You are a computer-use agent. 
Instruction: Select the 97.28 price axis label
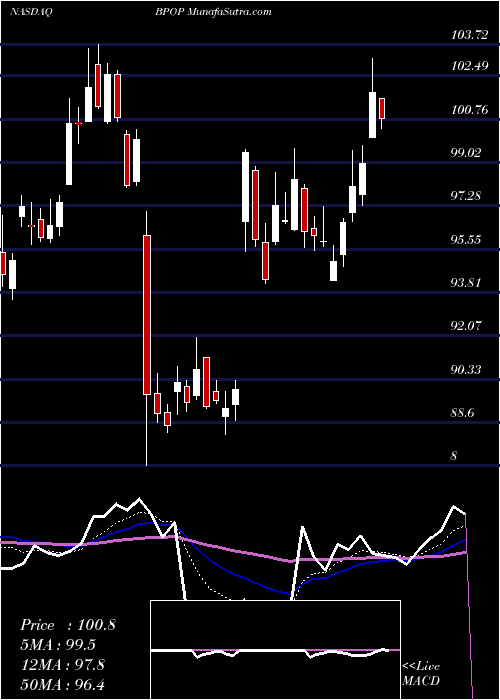coord(467,196)
